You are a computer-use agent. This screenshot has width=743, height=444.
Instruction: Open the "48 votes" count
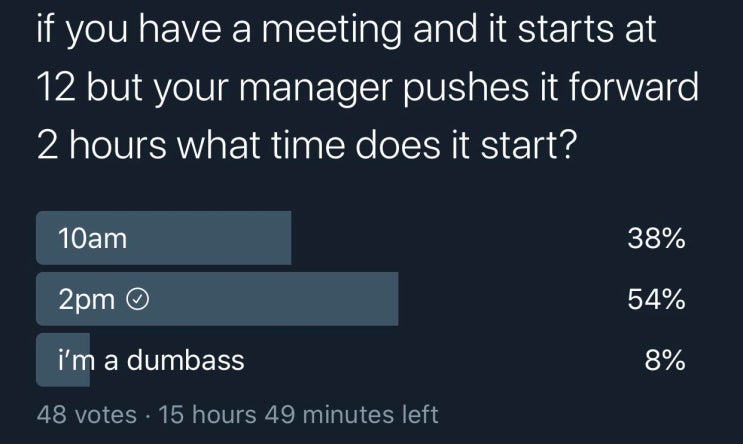86,413
